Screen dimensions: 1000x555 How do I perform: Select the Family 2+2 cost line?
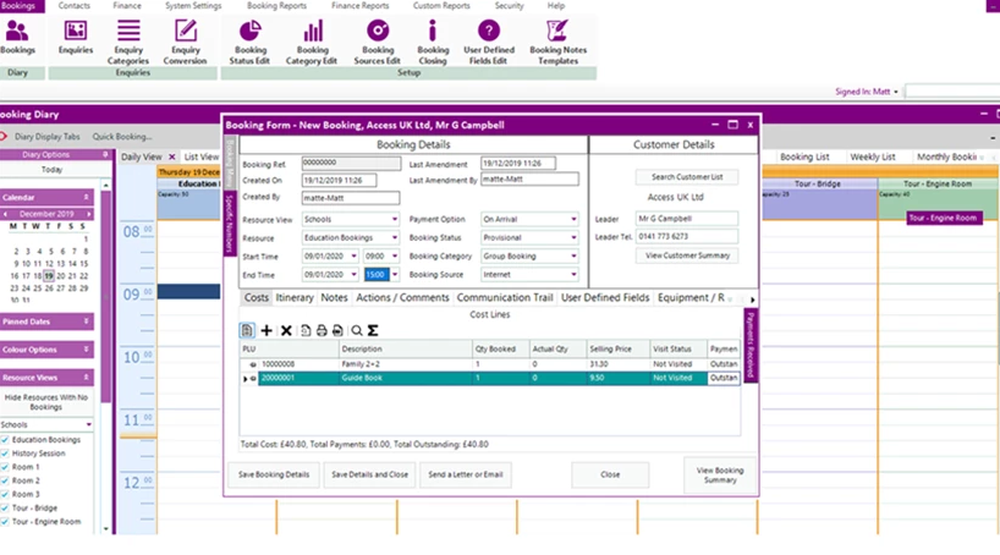coord(490,364)
